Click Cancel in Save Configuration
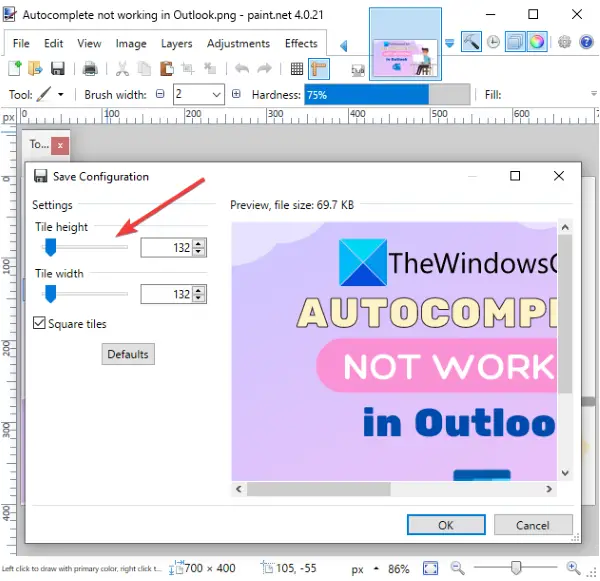 pos(533,525)
